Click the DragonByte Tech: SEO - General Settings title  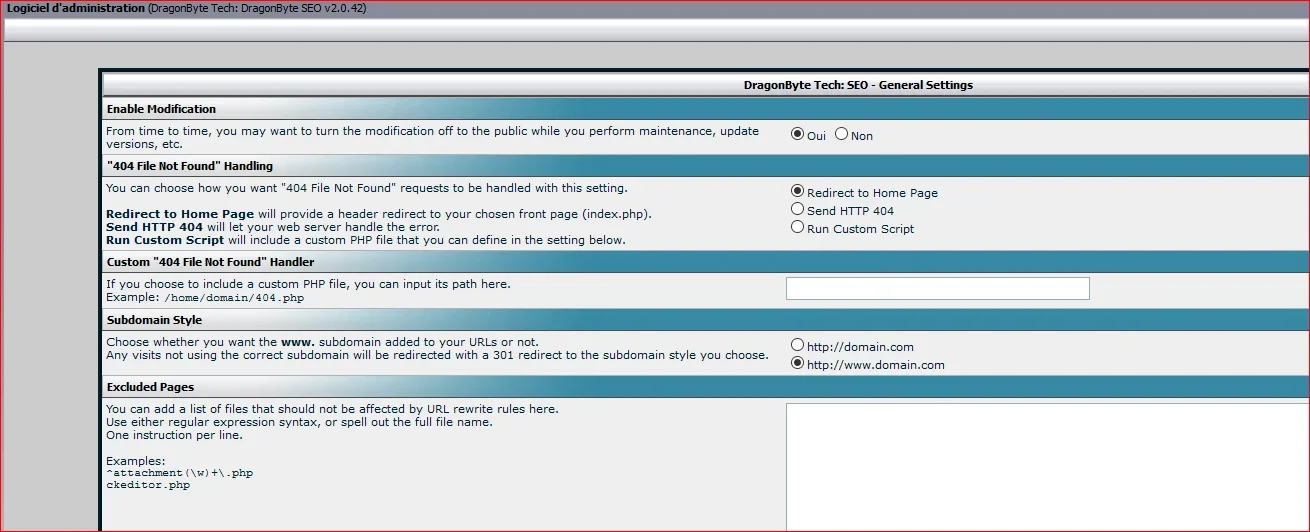(858, 85)
